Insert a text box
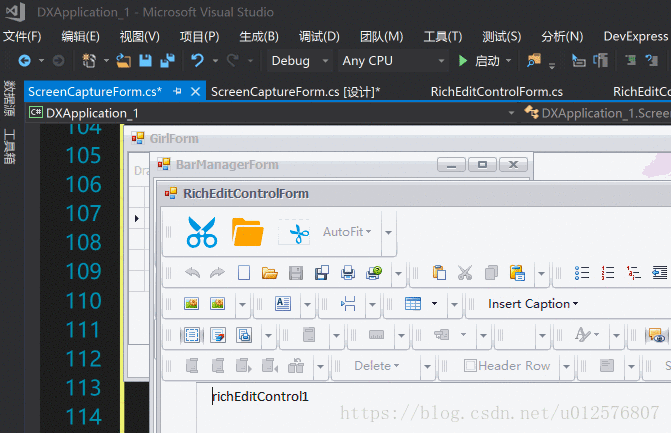Viewport: 671px width, 433px height. 283,304
